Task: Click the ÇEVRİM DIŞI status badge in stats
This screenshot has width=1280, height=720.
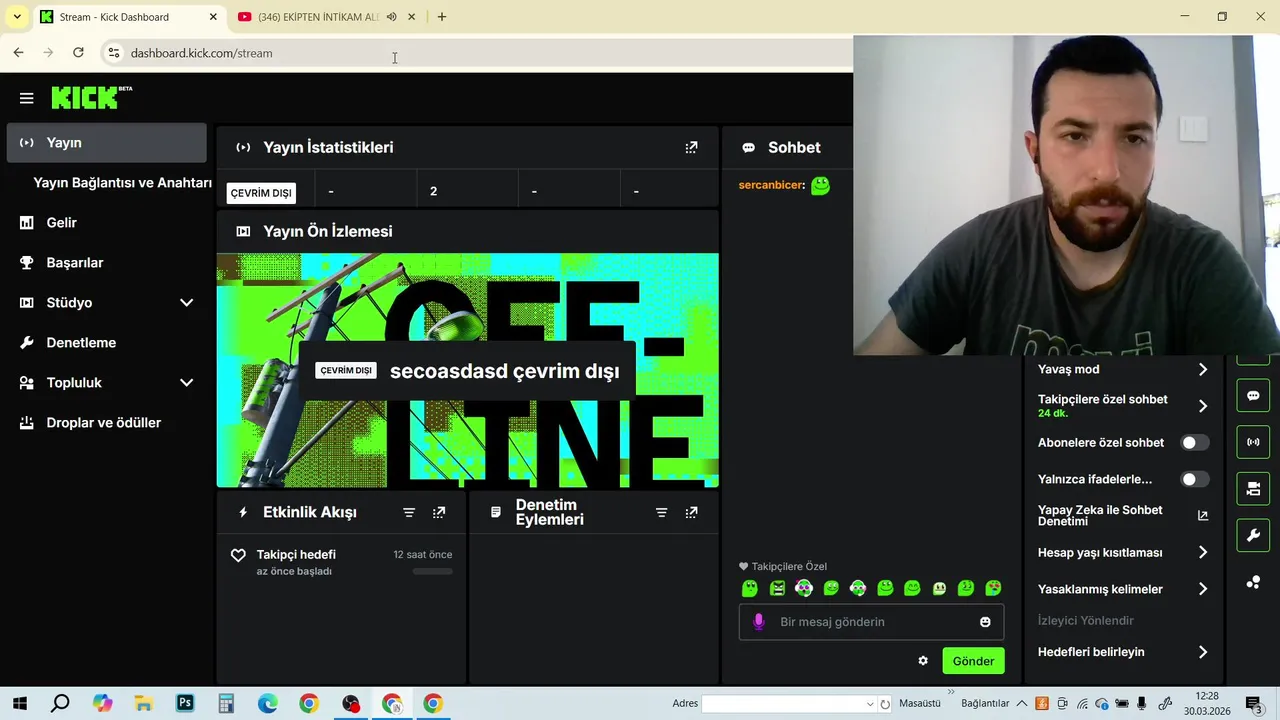Action: (261, 193)
